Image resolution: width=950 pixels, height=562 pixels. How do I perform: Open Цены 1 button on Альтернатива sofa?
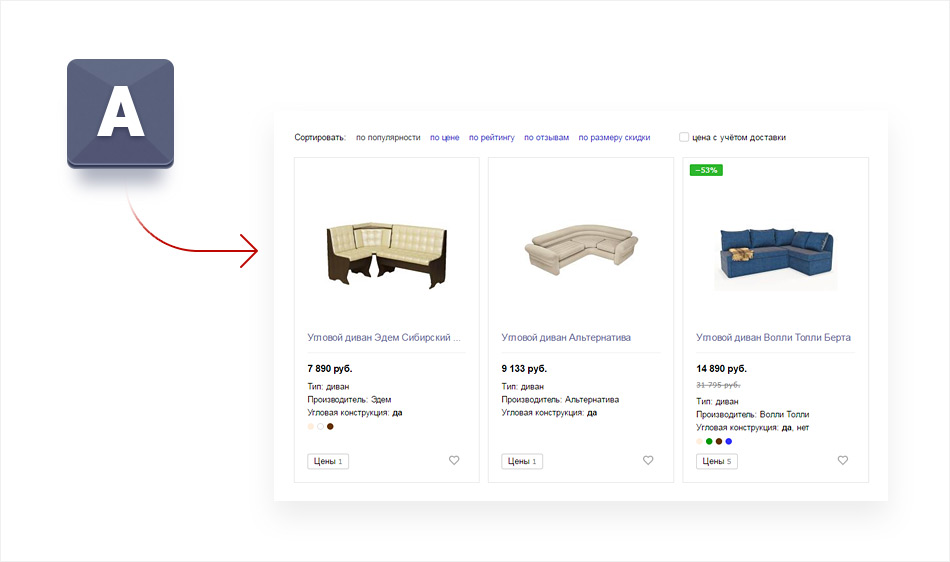[522, 461]
